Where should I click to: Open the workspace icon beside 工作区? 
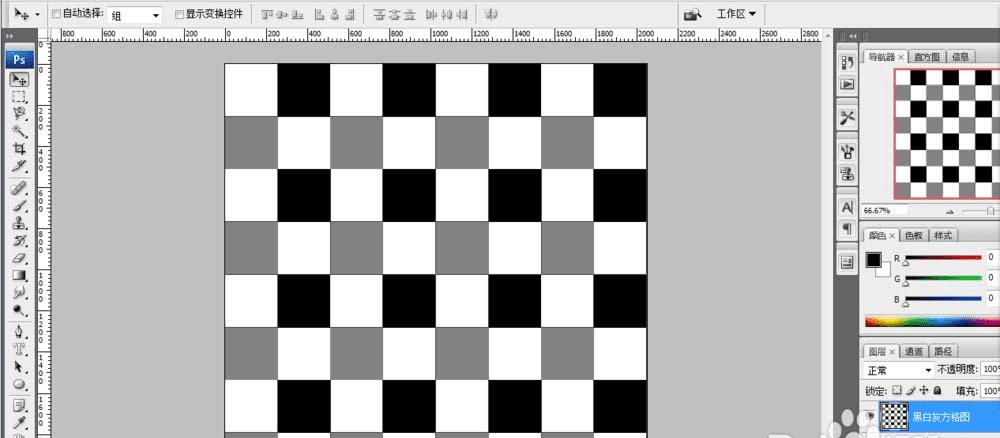[693, 13]
